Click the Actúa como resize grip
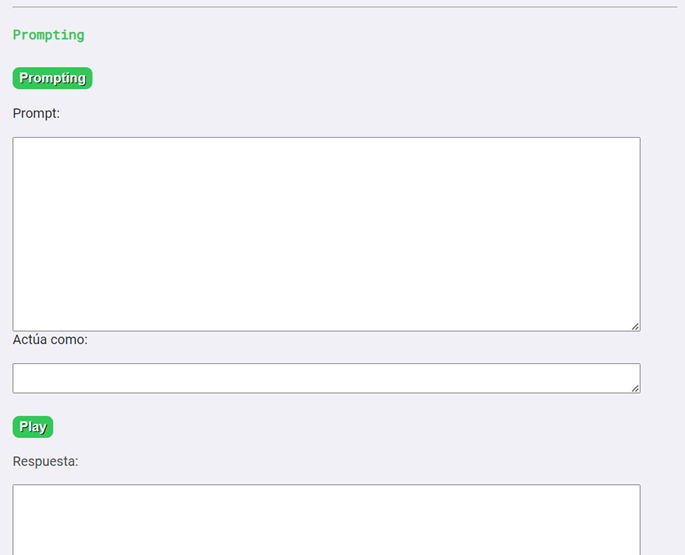 [x=635, y=388]
